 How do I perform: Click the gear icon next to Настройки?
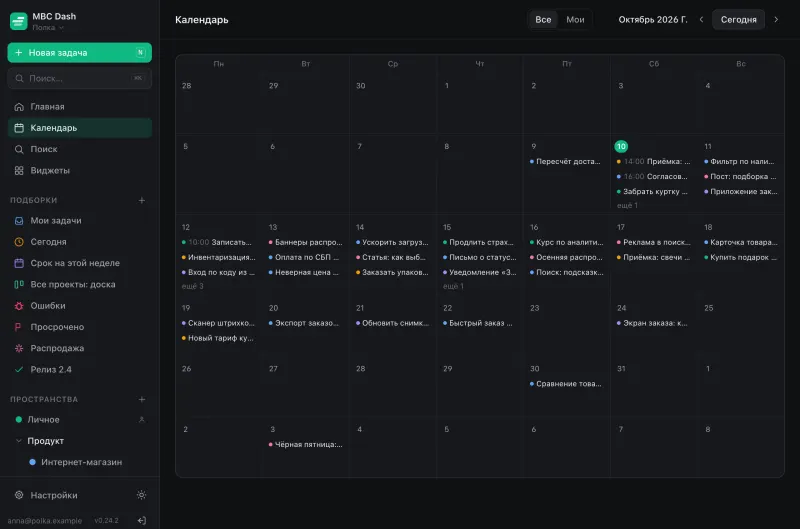[x=19, y=495]
